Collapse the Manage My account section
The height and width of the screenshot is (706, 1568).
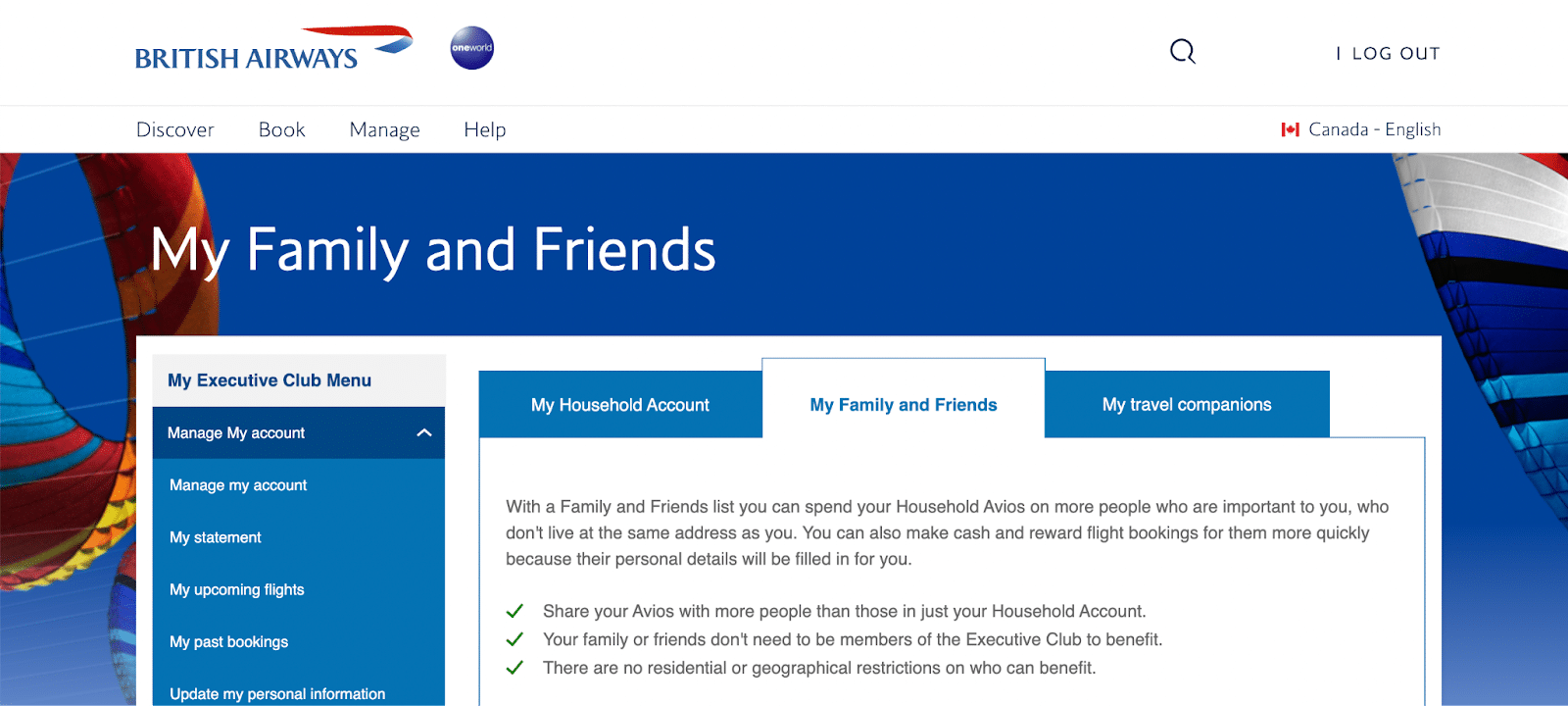pyautogui.click(x=424, y=432)
